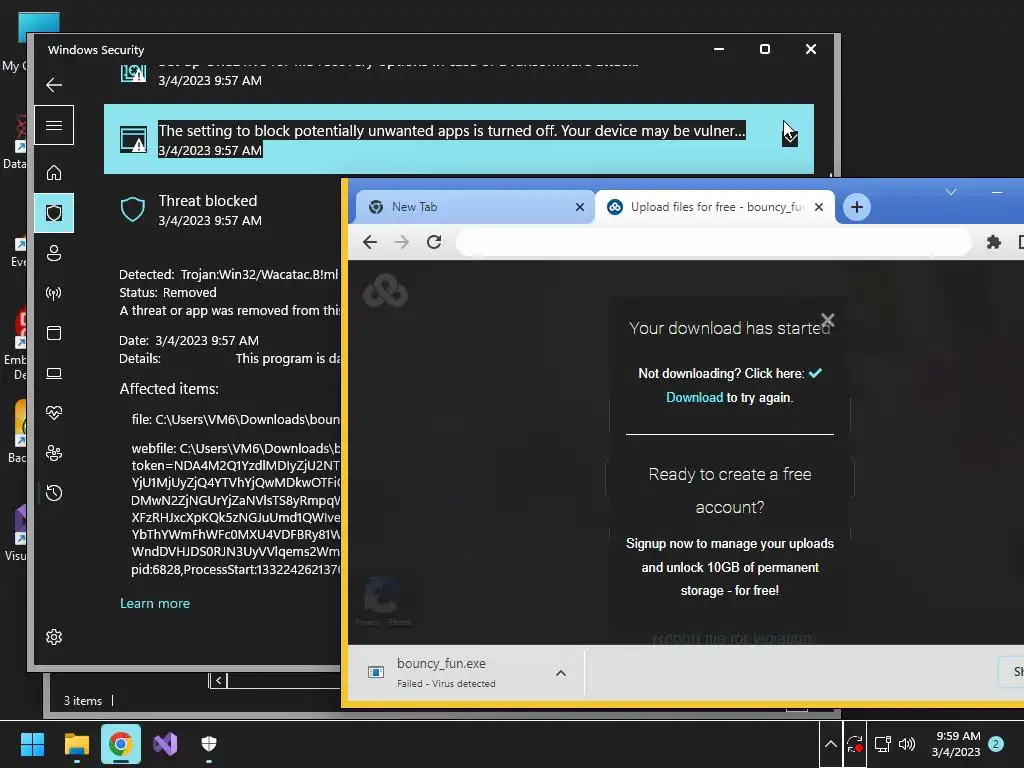The width and height of the screenshot is (1024, 768).
Task: Close the New Tab tab
Action: click(579, 207)
